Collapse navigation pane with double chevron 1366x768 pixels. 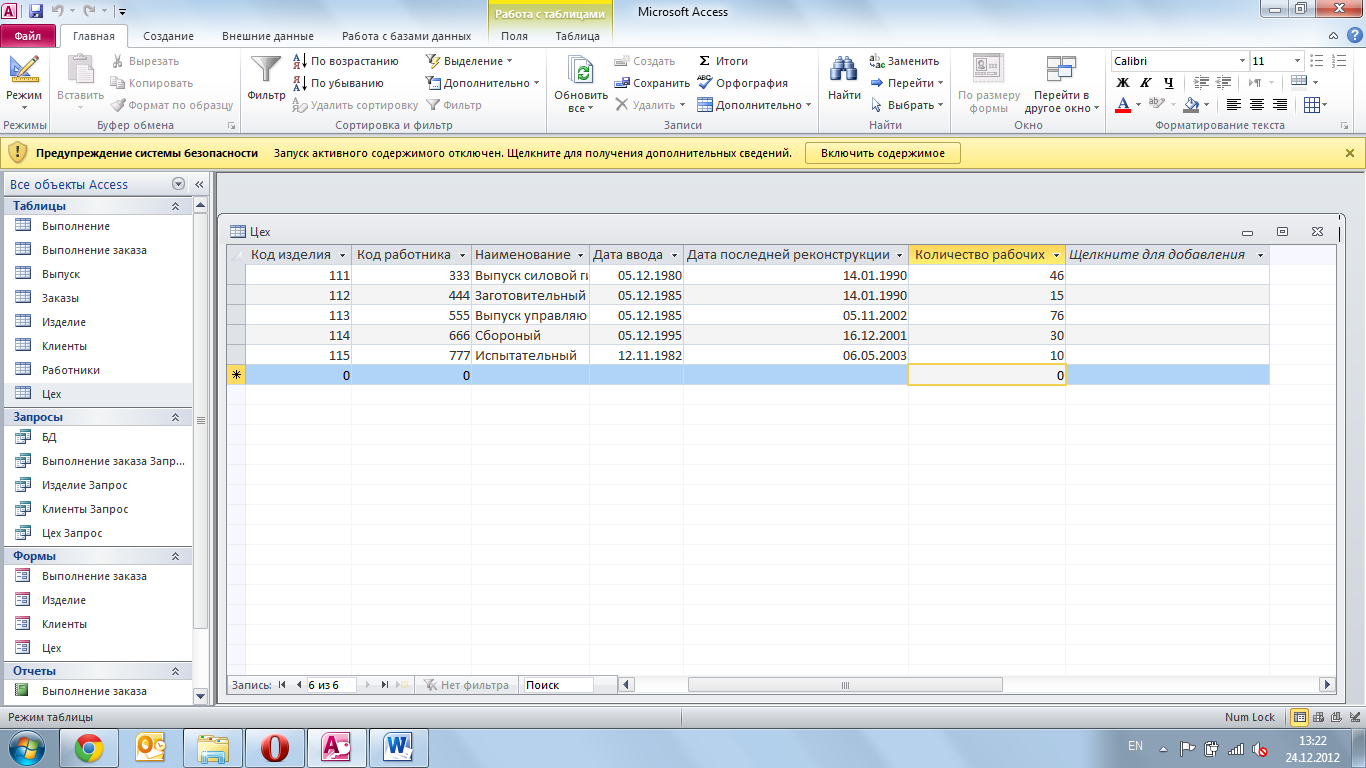199,184
